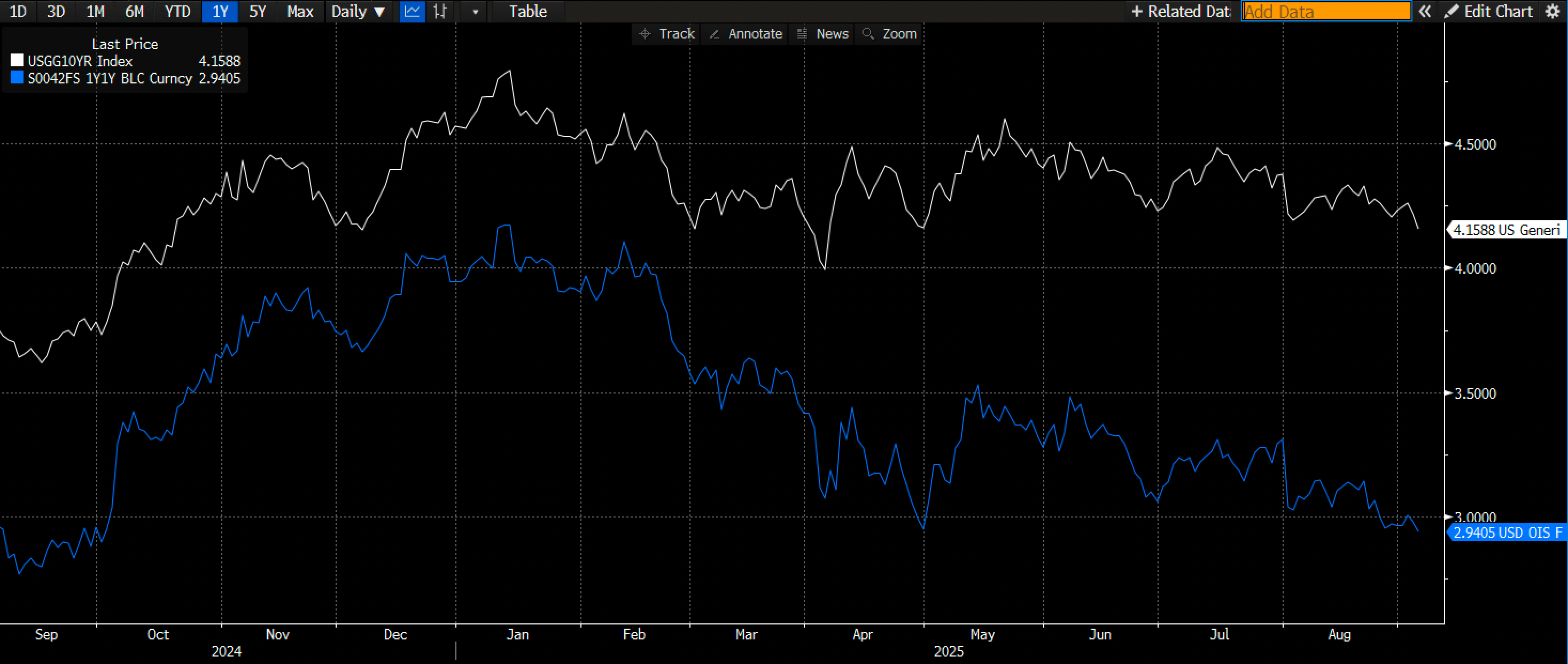Select the 6M time range
Viewport: 1568px width, 664px height.
tap(135, 12)
